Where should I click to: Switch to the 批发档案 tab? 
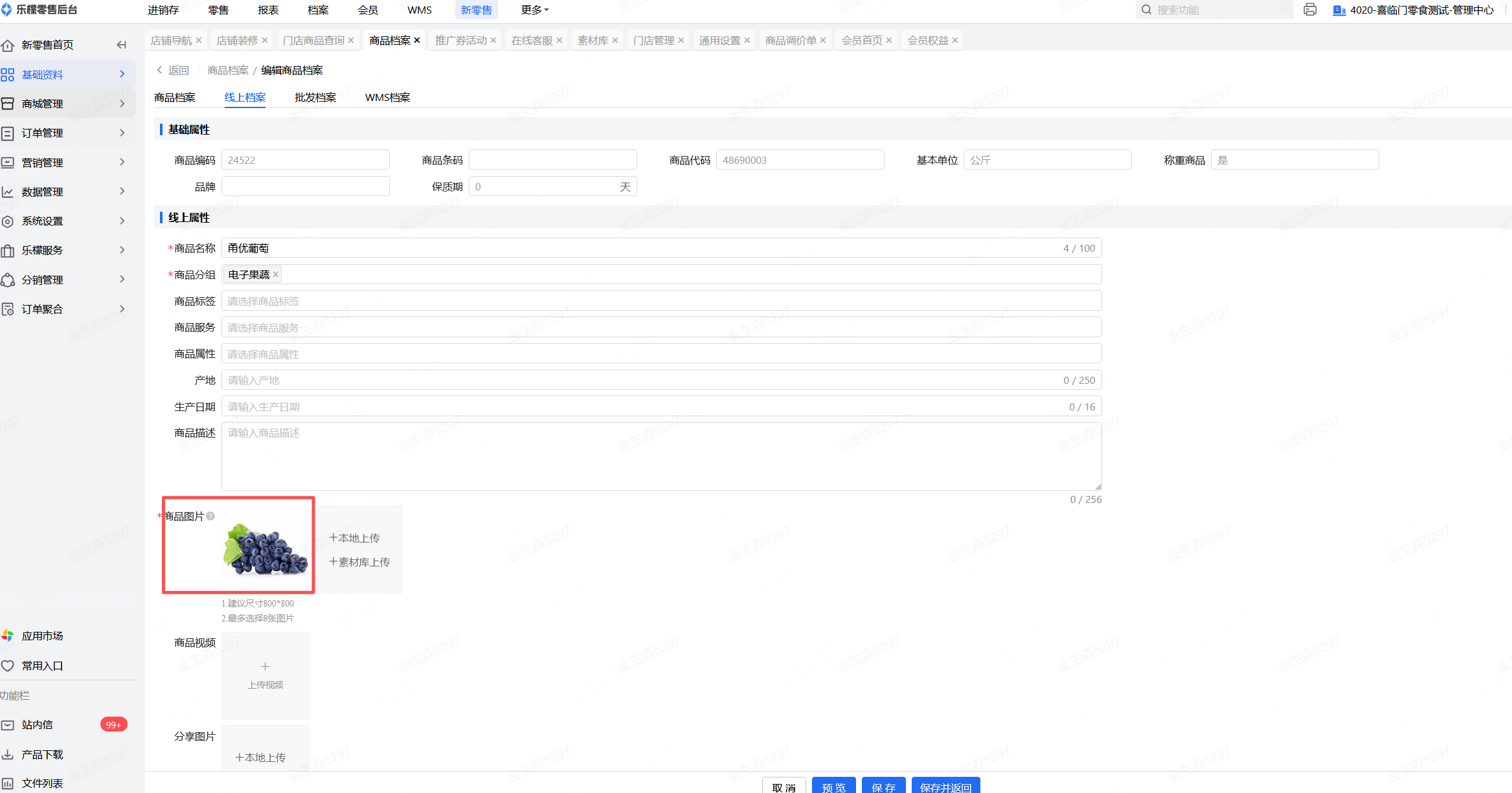(315, 97)
